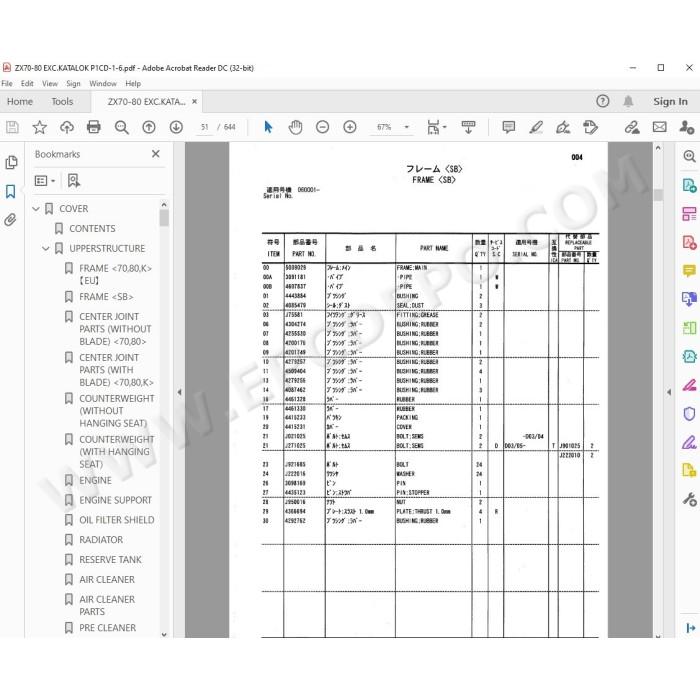Add a stamp with the stamp icon
700x700 pixels.
(x=590, y=127)
